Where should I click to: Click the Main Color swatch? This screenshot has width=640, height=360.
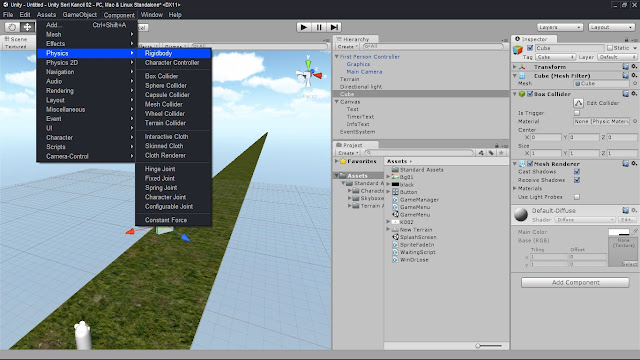(619, 232)
